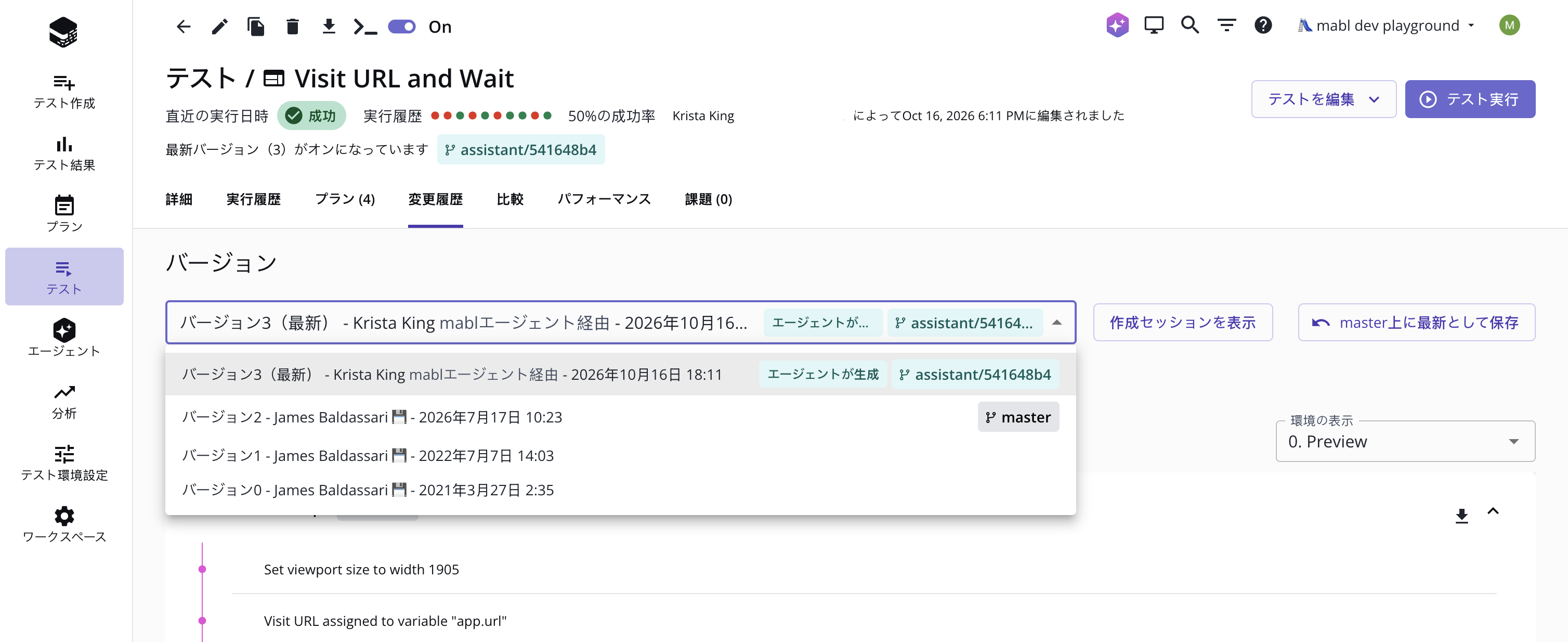Open the mabl dev playground workspace dropdown
This screenshot has height=642, width=1568.
coord(1387,25)
